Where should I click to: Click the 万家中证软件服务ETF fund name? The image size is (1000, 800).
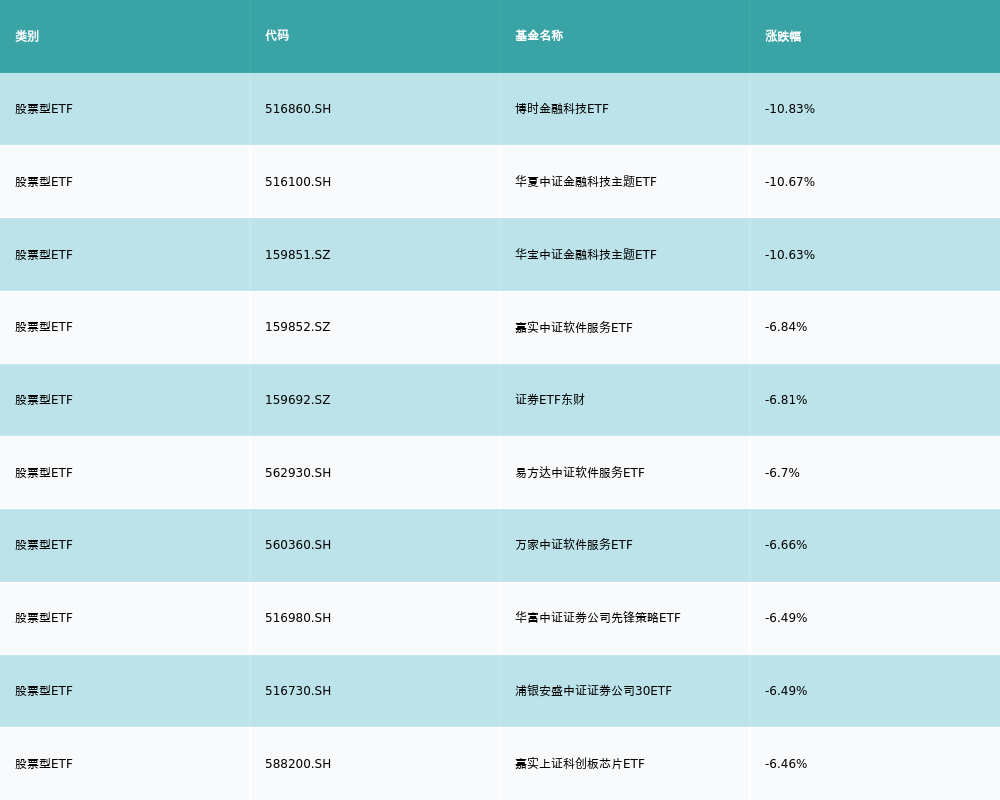tap(574, 545)
